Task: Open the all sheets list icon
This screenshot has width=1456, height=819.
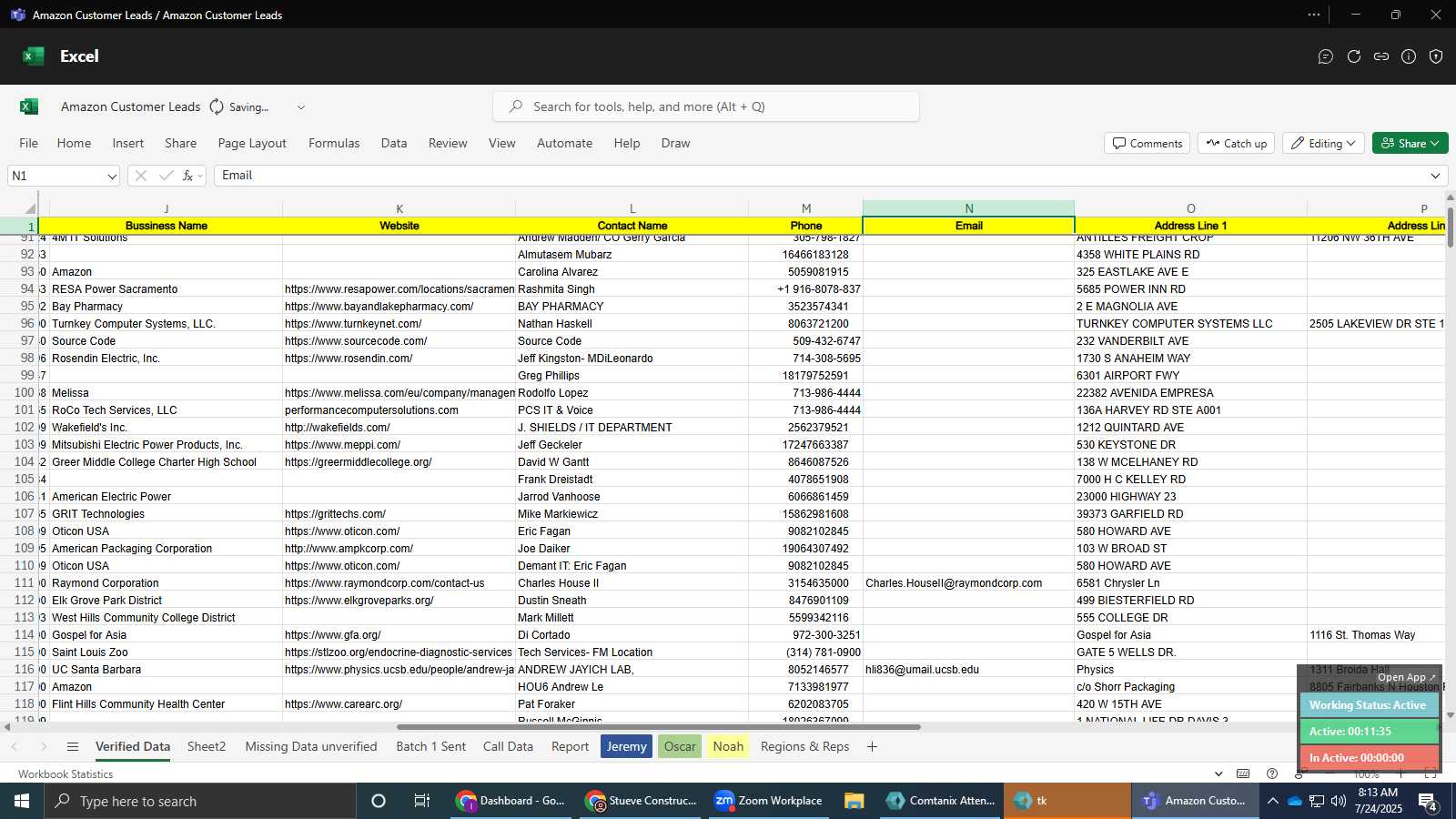Action: 73,746
